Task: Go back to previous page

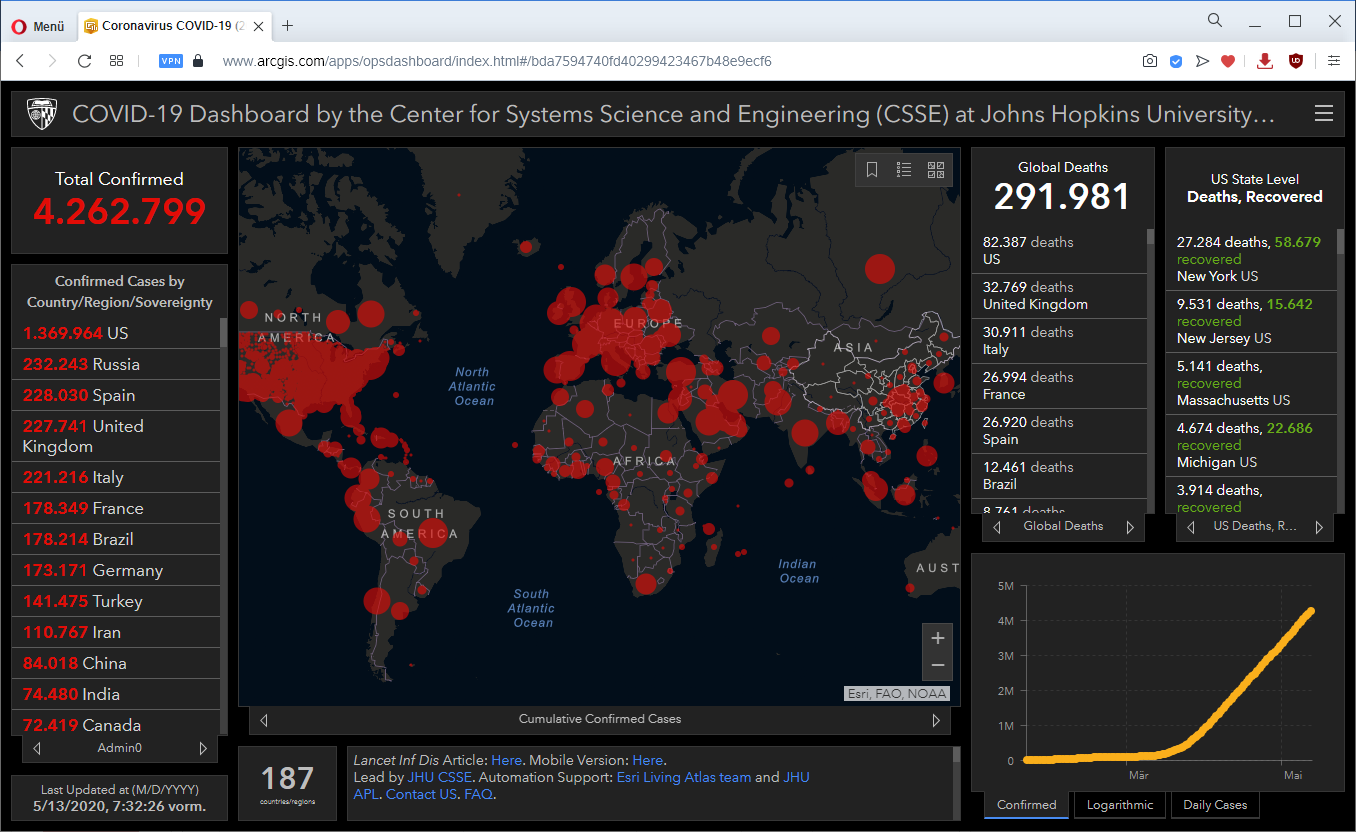Action: coord(20,61)
